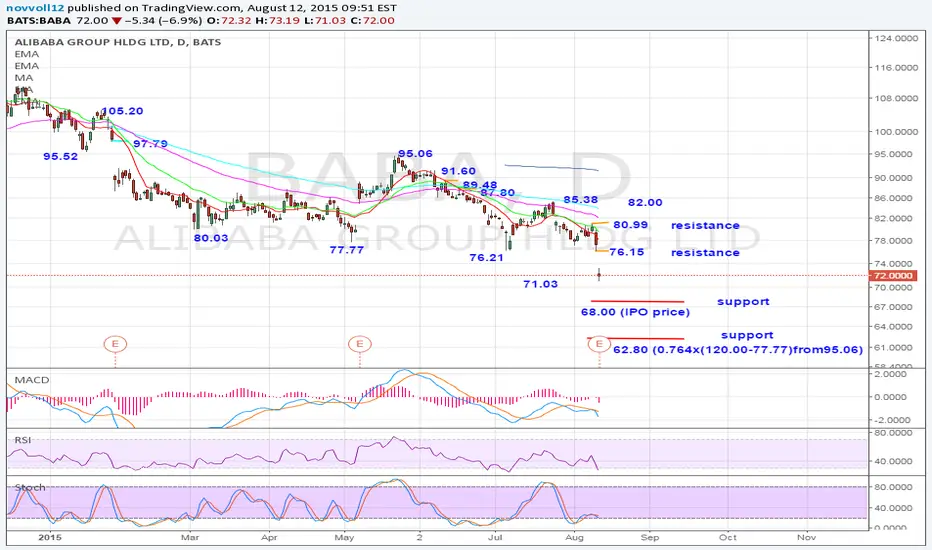The height and width of the screenshot is (550, 932).
Task: Click the 78.0000 price axis label
Action: coord(893,241)
